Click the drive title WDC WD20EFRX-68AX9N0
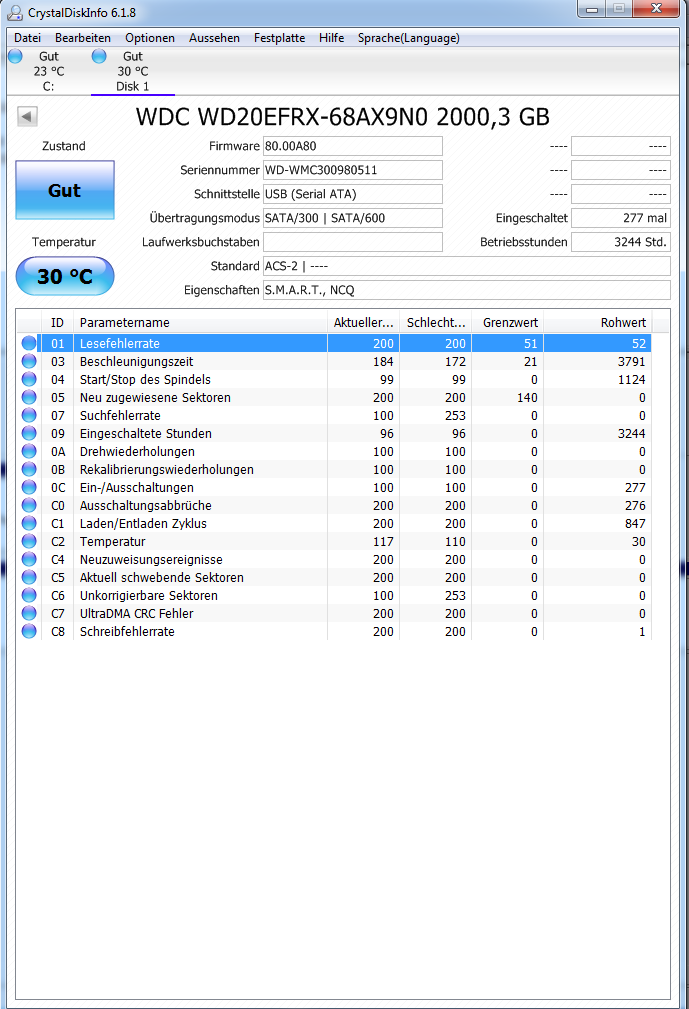This screenshot has height=1009, width=689. (281, 117)
